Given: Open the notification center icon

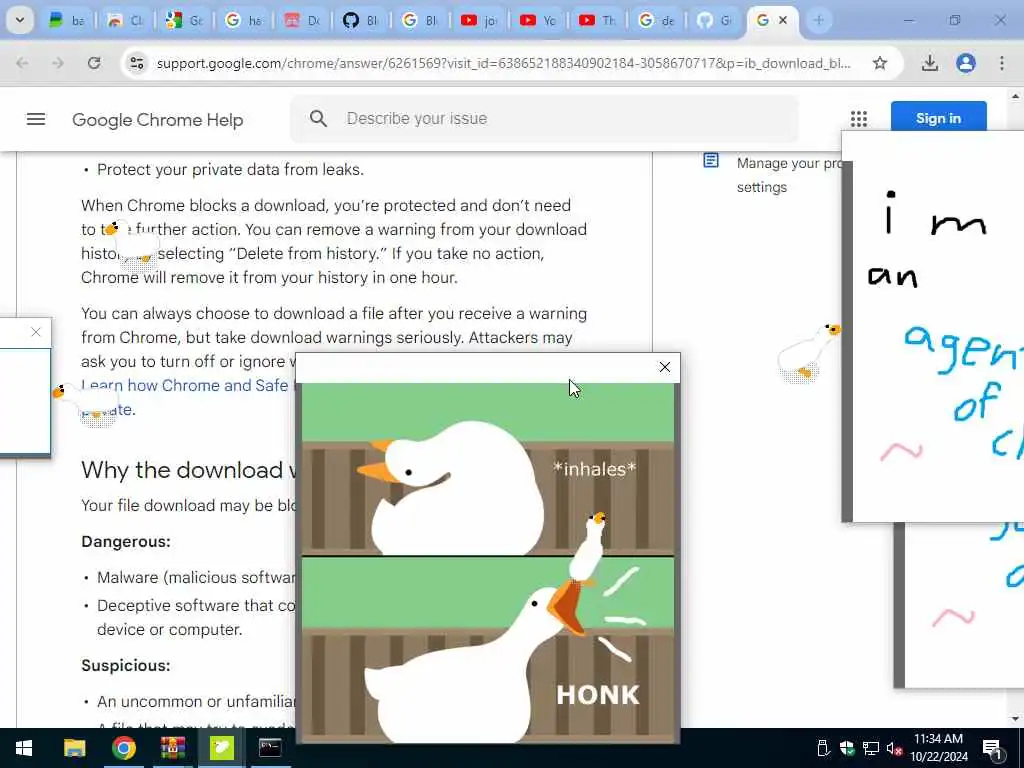Looking at the screenshot, I should pos(992,748).
